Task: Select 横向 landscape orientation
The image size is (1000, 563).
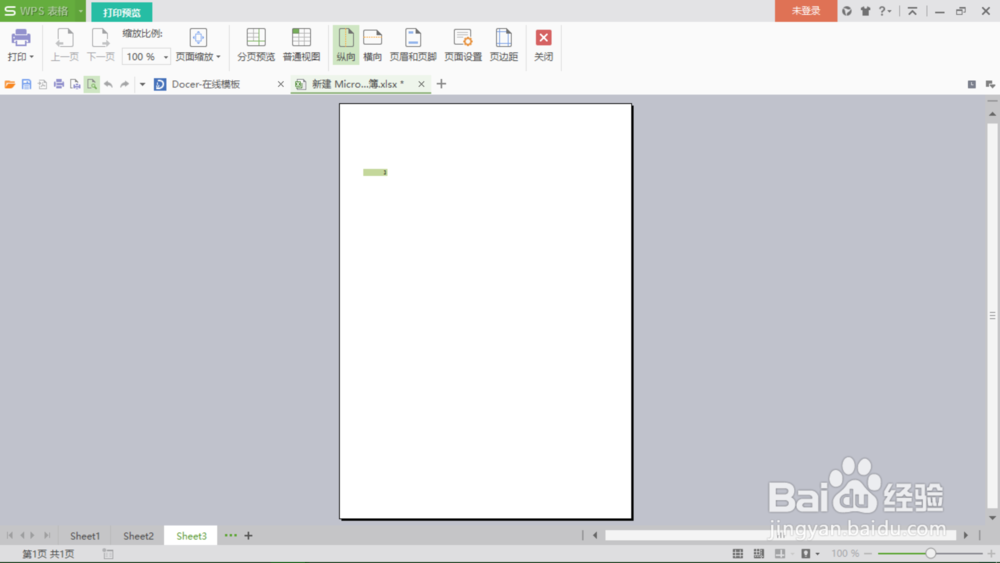Action: click(x=372, y=45)
